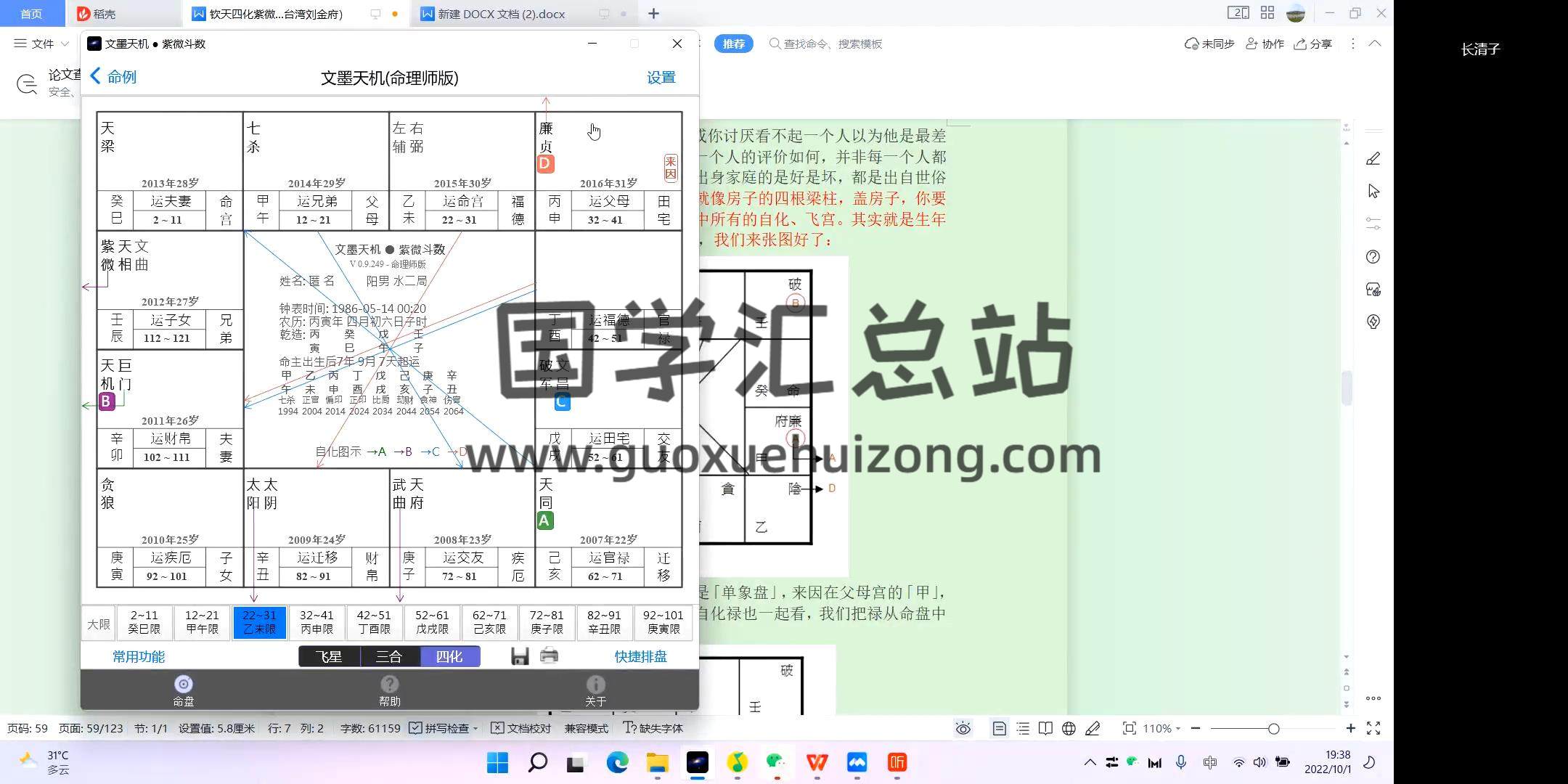Screen dimensions: 1568x784
Task: Toggle the 飞星 display mode
Action: coord(329,656)
